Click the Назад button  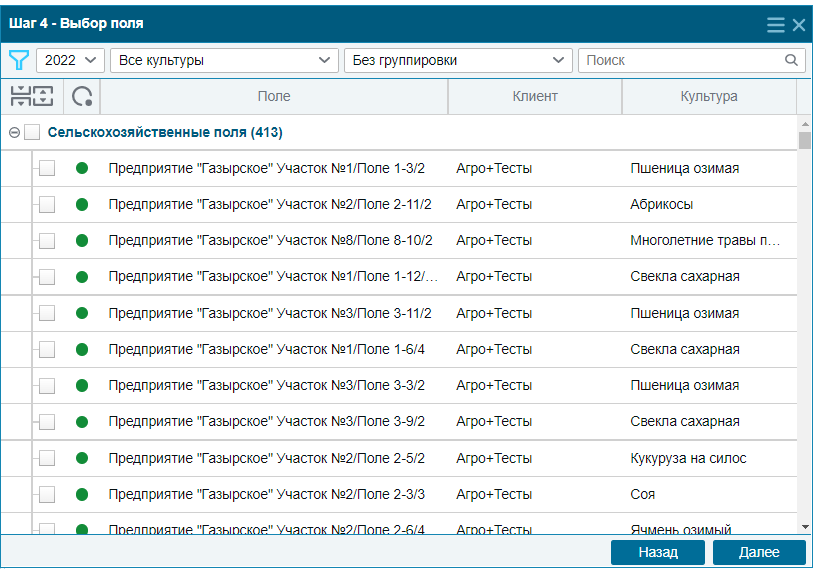click(x=658, y=552)
